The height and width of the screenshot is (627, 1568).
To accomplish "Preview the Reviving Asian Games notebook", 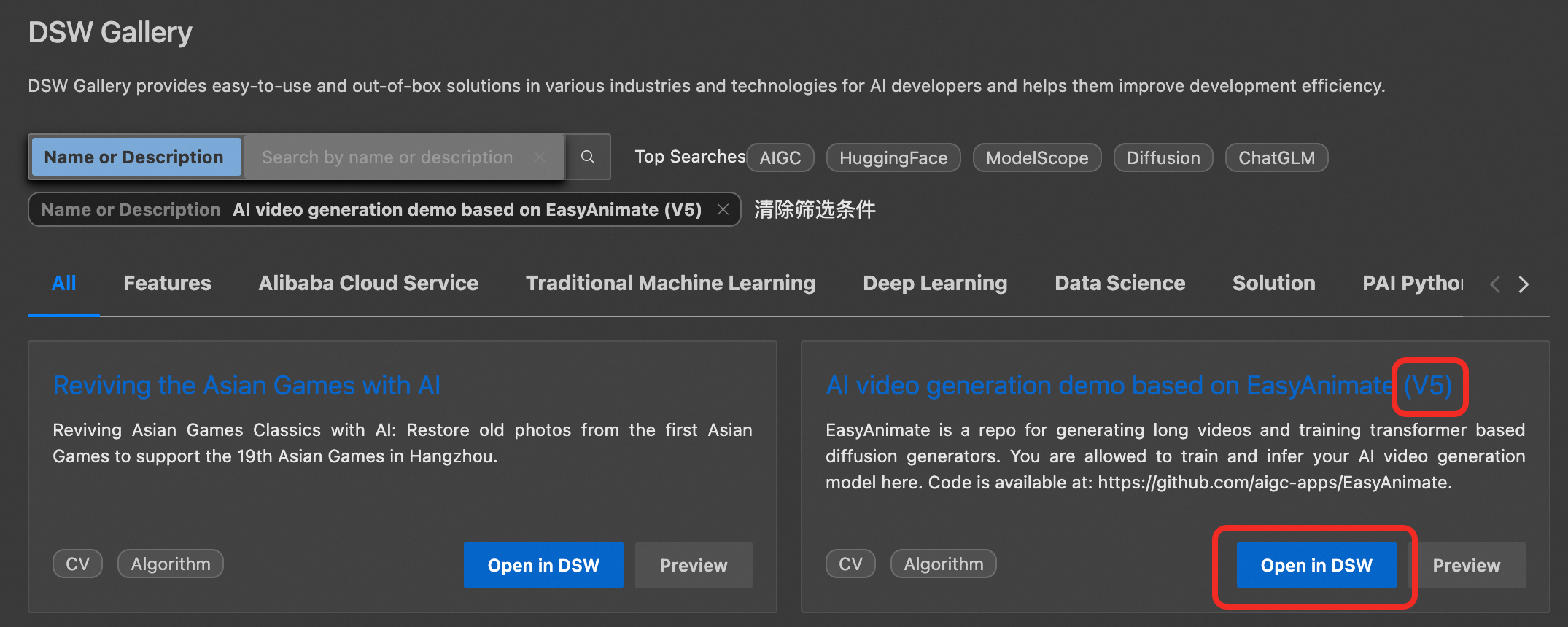I will [693, 565].
